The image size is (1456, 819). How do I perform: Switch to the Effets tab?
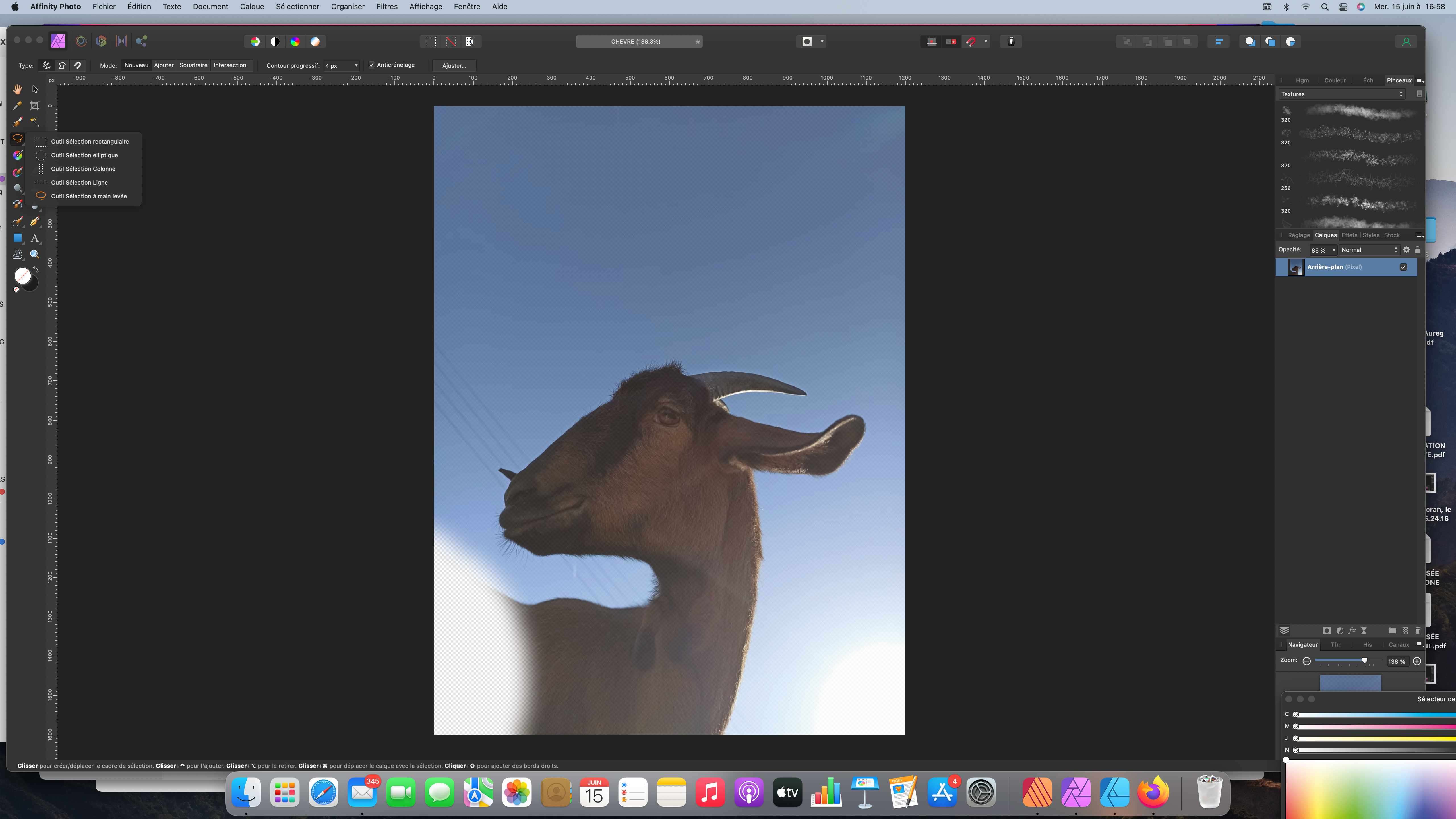point(1349,235)
